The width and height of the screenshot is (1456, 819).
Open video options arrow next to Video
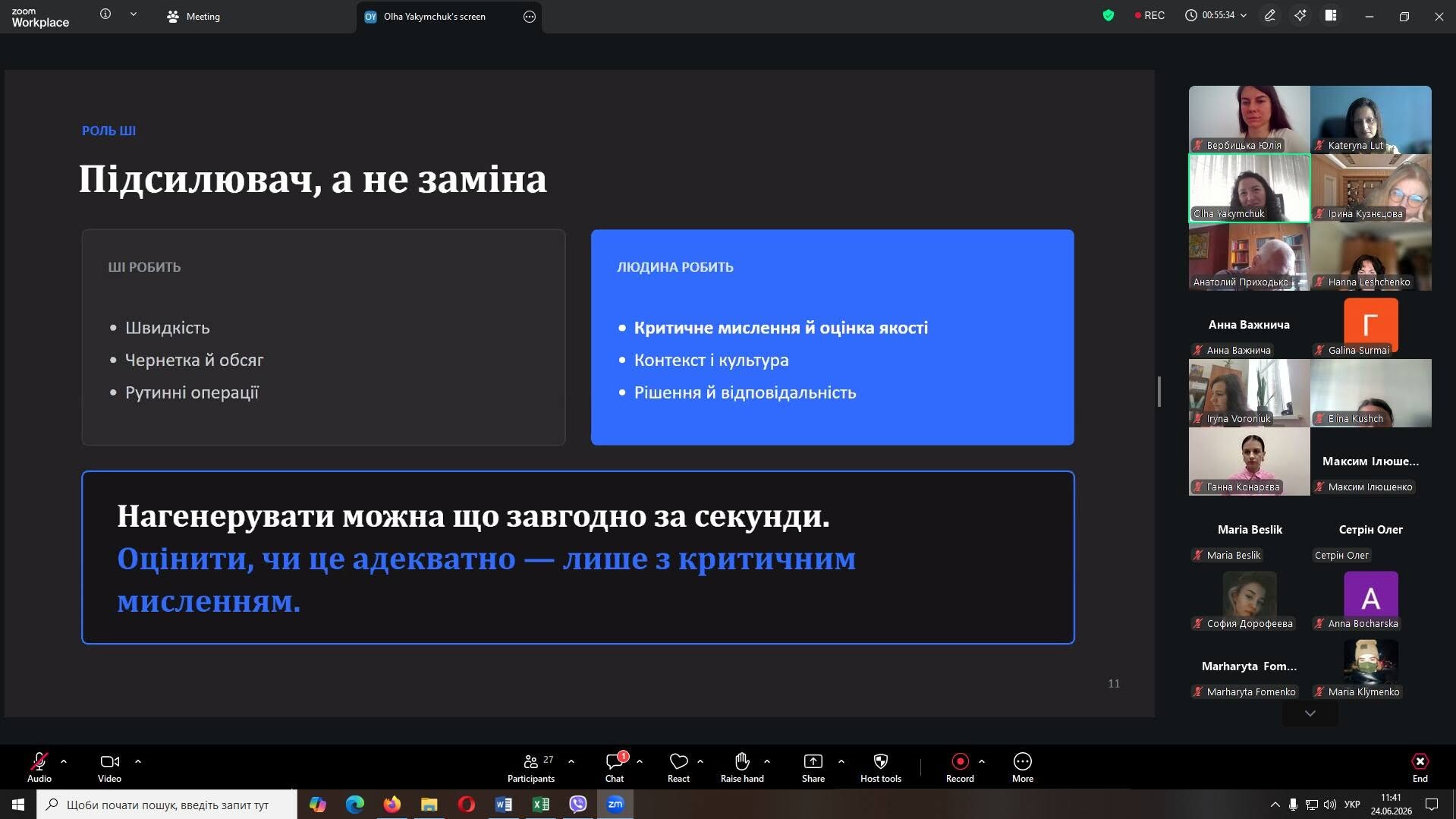point(138,761)
